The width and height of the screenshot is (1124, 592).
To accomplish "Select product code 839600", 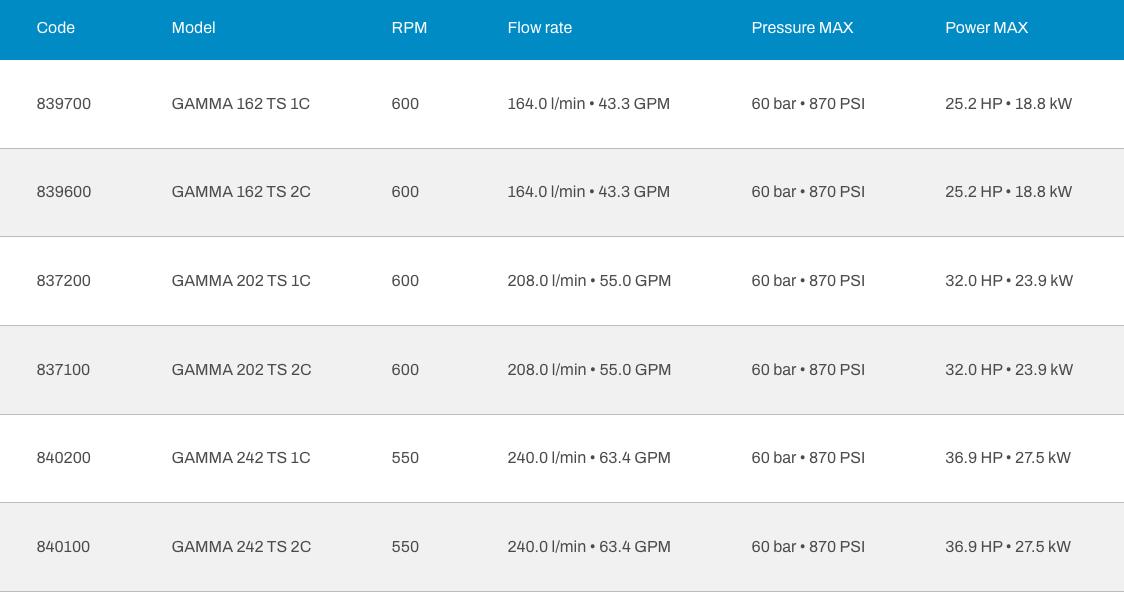I will tap(64, 192).
